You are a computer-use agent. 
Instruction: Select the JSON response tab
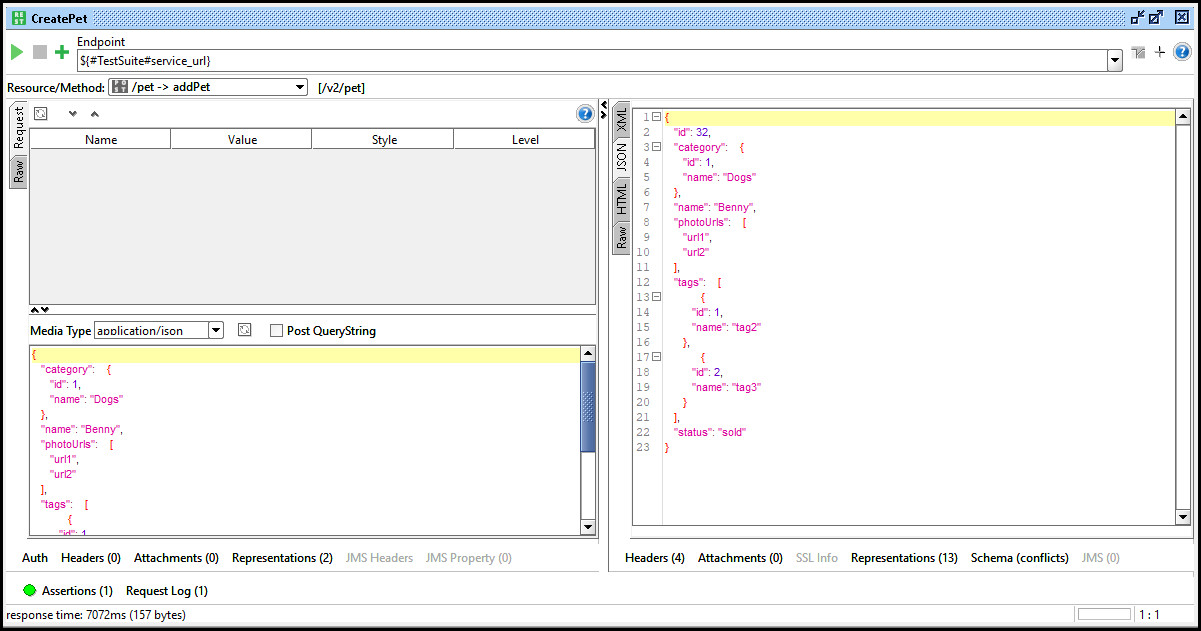coord(621,159)
